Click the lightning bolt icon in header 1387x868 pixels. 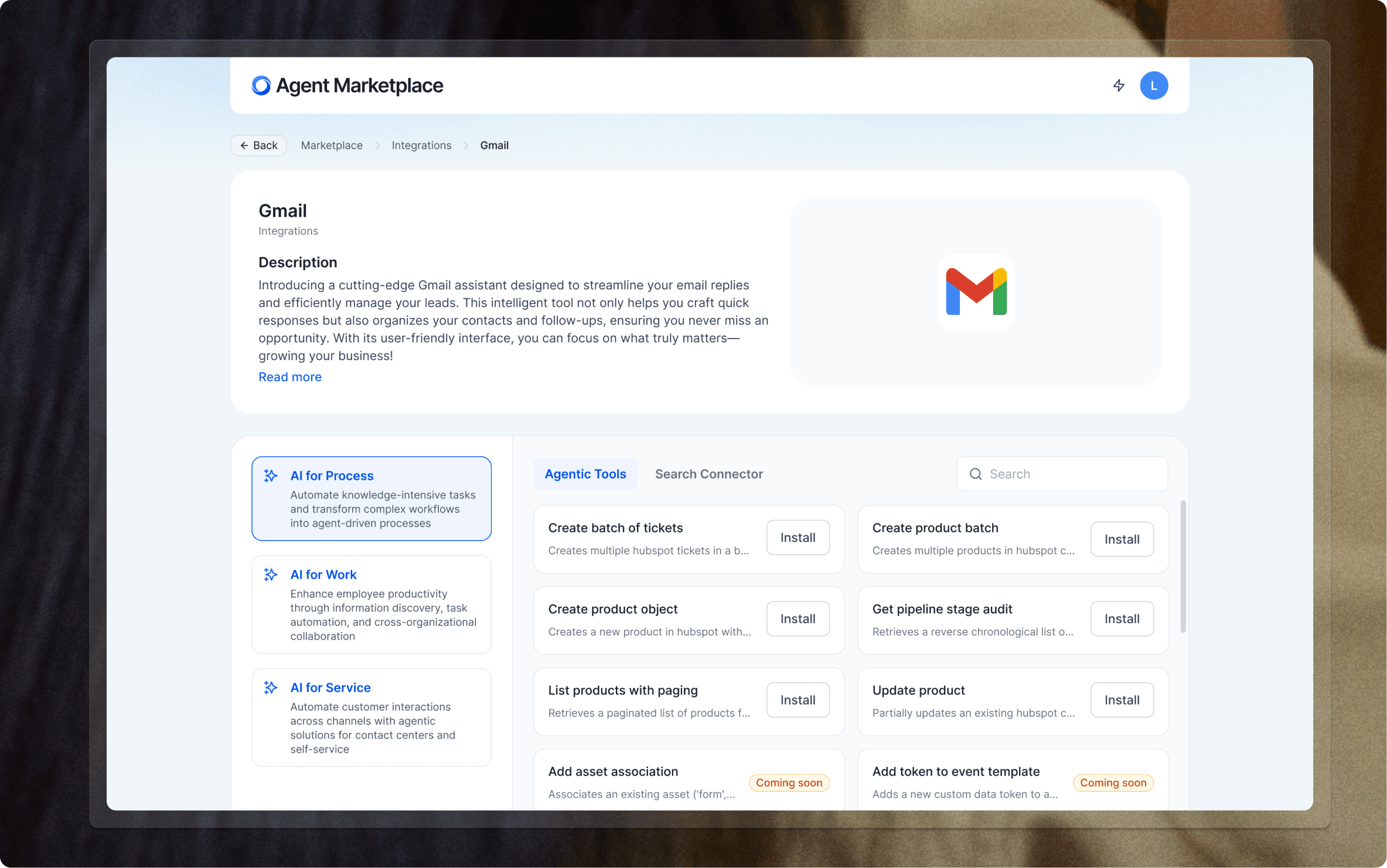(1119, 86)
